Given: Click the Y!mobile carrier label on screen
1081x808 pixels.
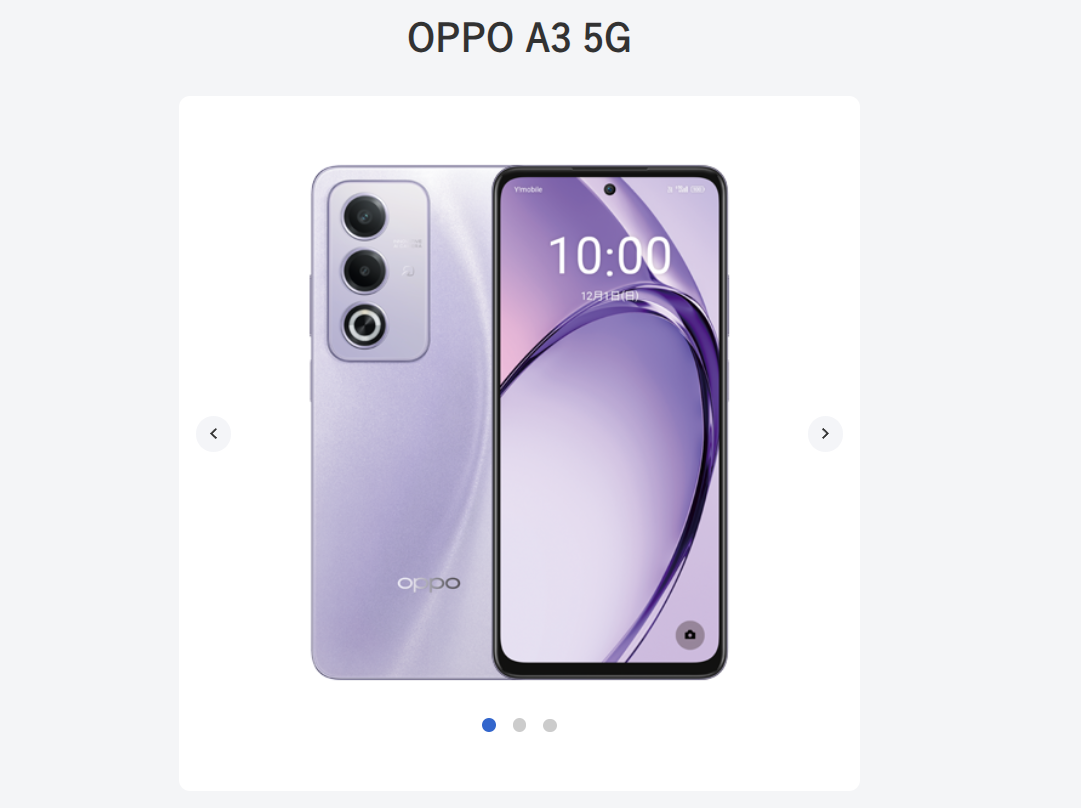Looking at the screenshot, I should [528, 190].
